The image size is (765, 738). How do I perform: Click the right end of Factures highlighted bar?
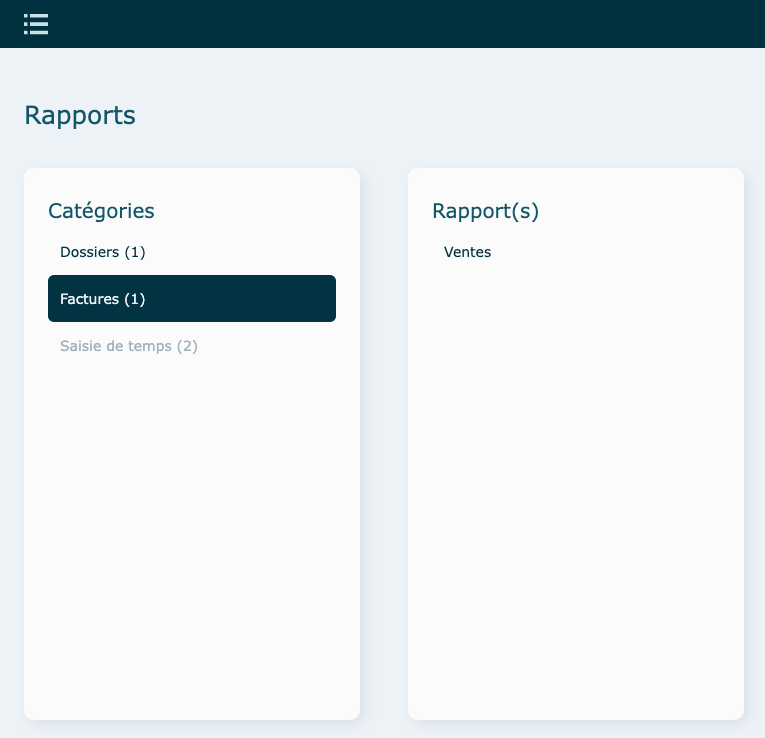(x=320, y=298)
